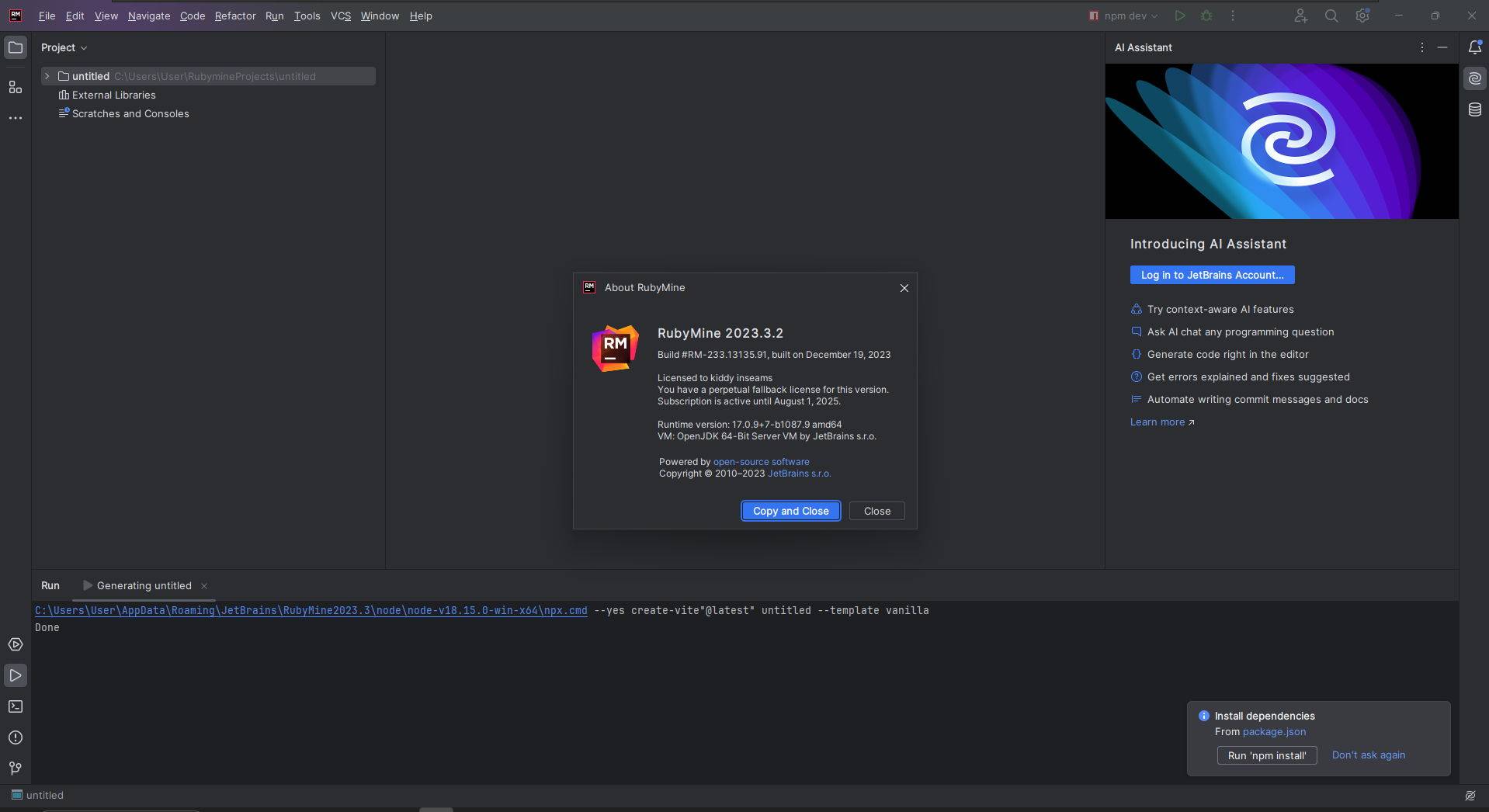Click the AI Assistant banner image

click(x=1282, y=141)
